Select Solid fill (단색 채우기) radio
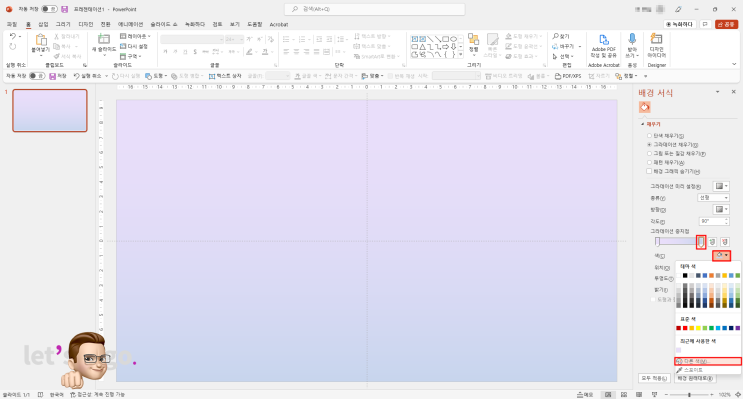Viewport: 743px width, 399px height. click(x=650, y=136)
